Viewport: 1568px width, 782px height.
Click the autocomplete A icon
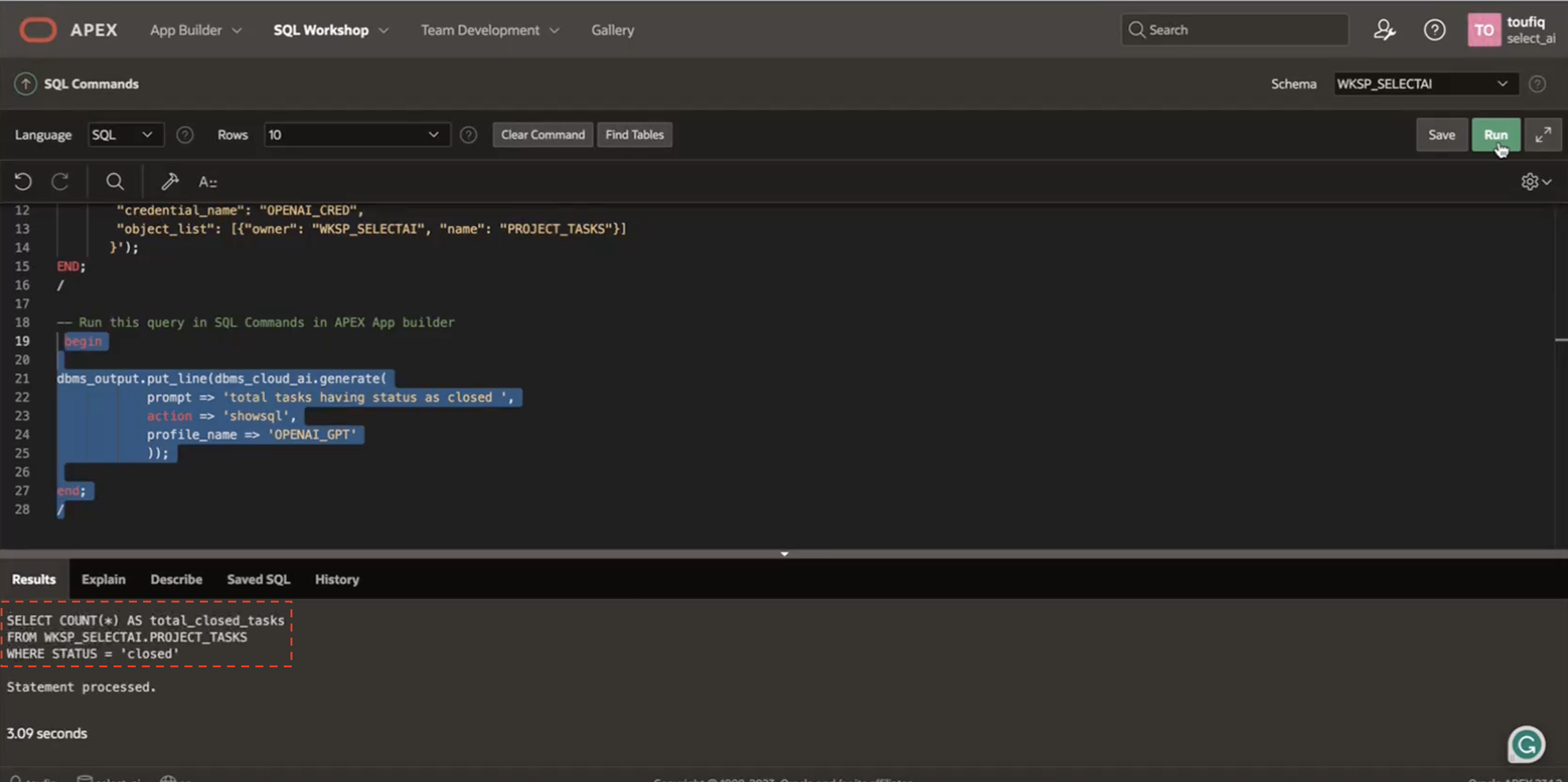207,182
